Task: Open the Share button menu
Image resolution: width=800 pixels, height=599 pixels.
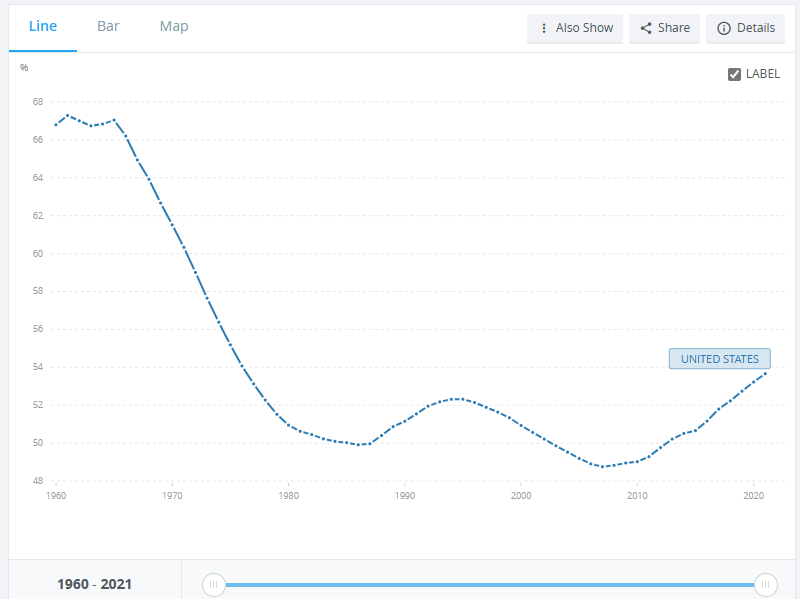Action: [664, 29]
